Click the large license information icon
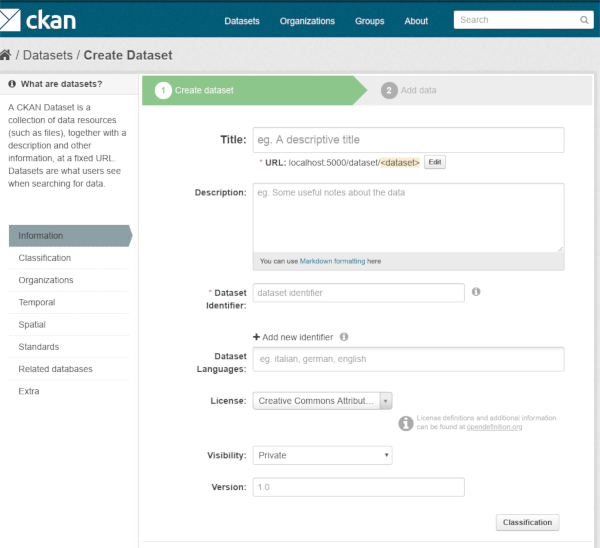 pos(406,423)
